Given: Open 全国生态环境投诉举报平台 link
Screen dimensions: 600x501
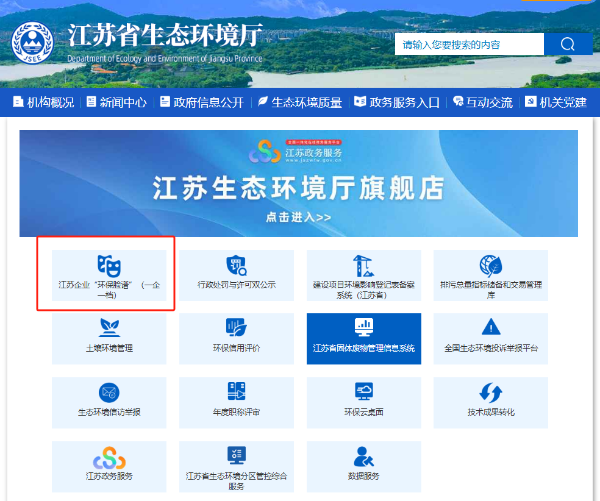Looking at the screenshot, I should coord(491,339).
